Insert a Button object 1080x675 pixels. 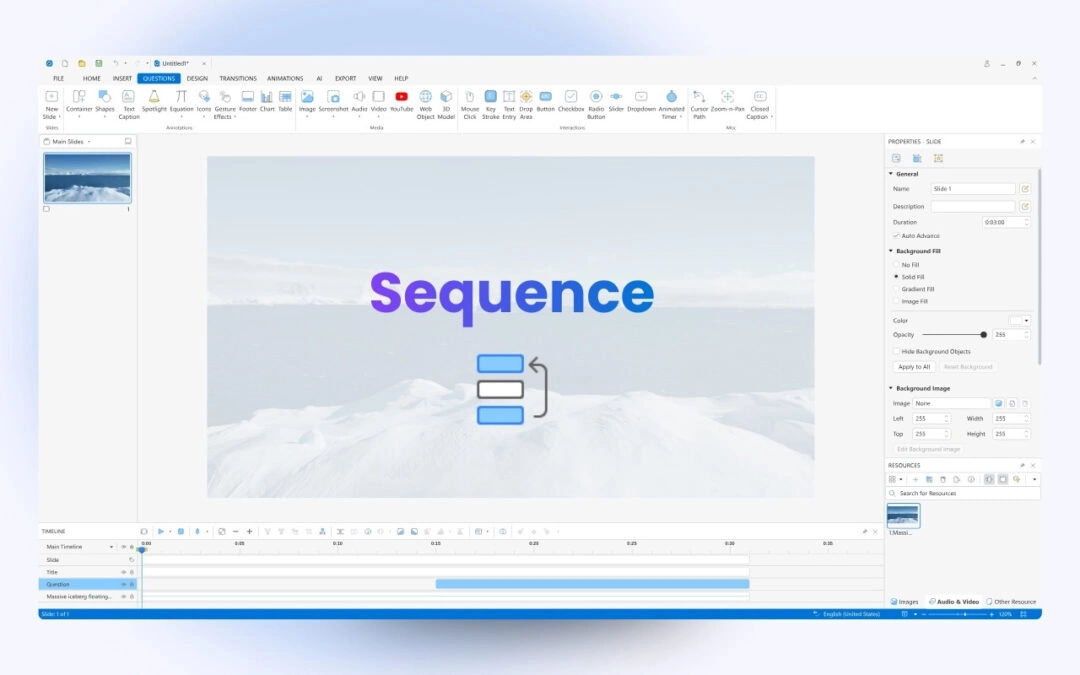click(x=546, y=101)
